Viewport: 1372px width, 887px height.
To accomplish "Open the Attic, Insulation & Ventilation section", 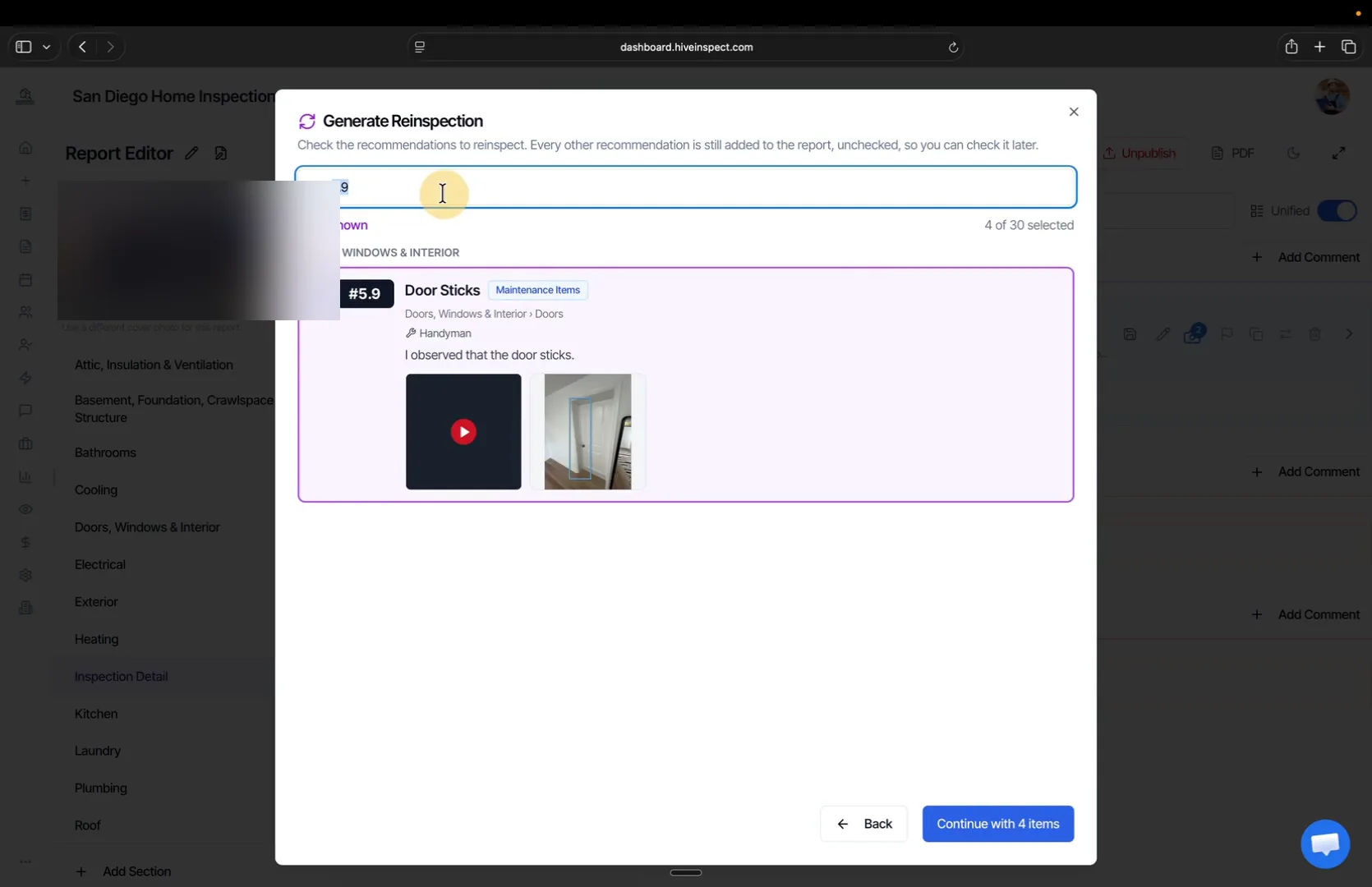I will [154, 365].
